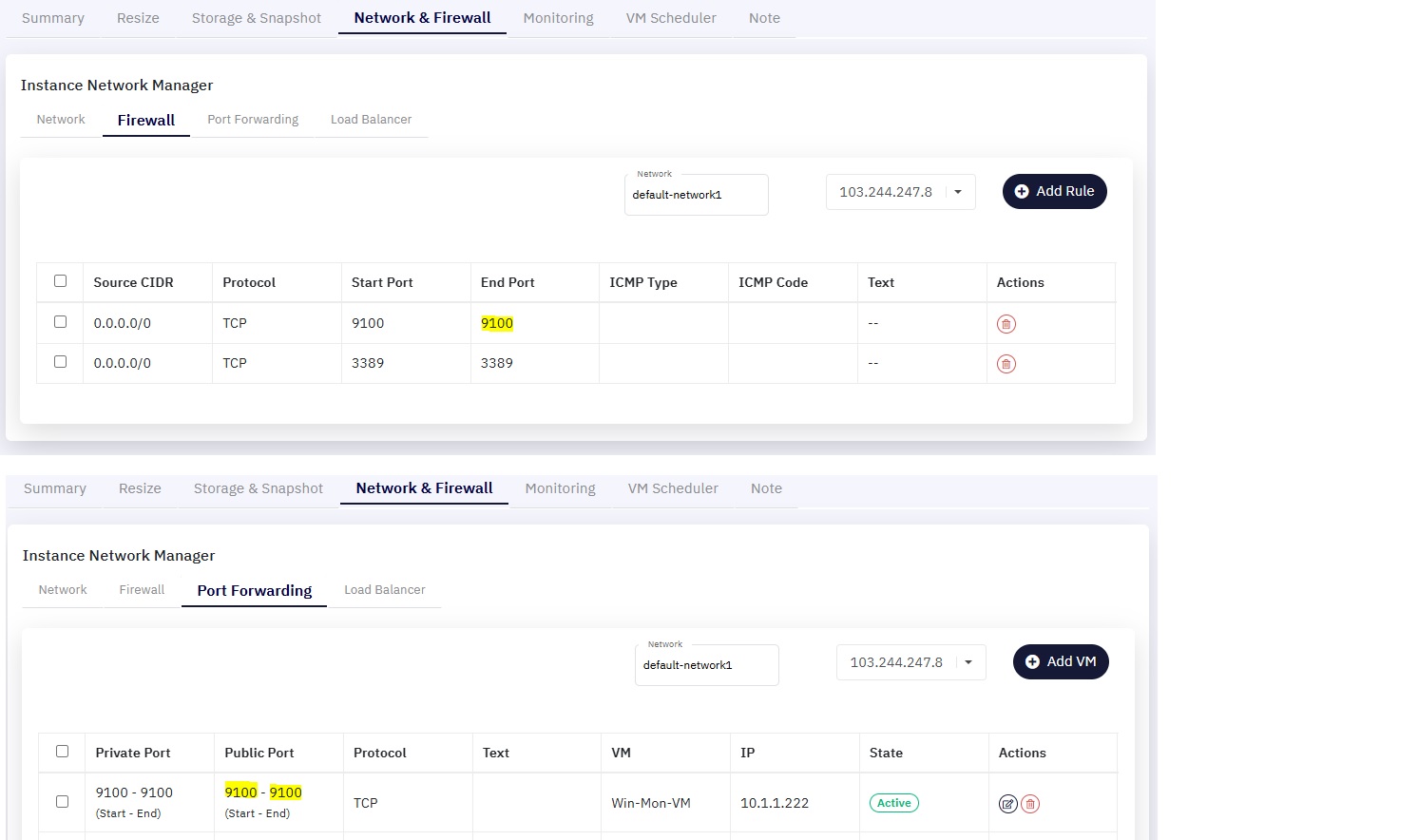The height and width of the screenshot is (840, 1418).
Task: Click the plus icon in Add Rule
Action: [1022, 191]
